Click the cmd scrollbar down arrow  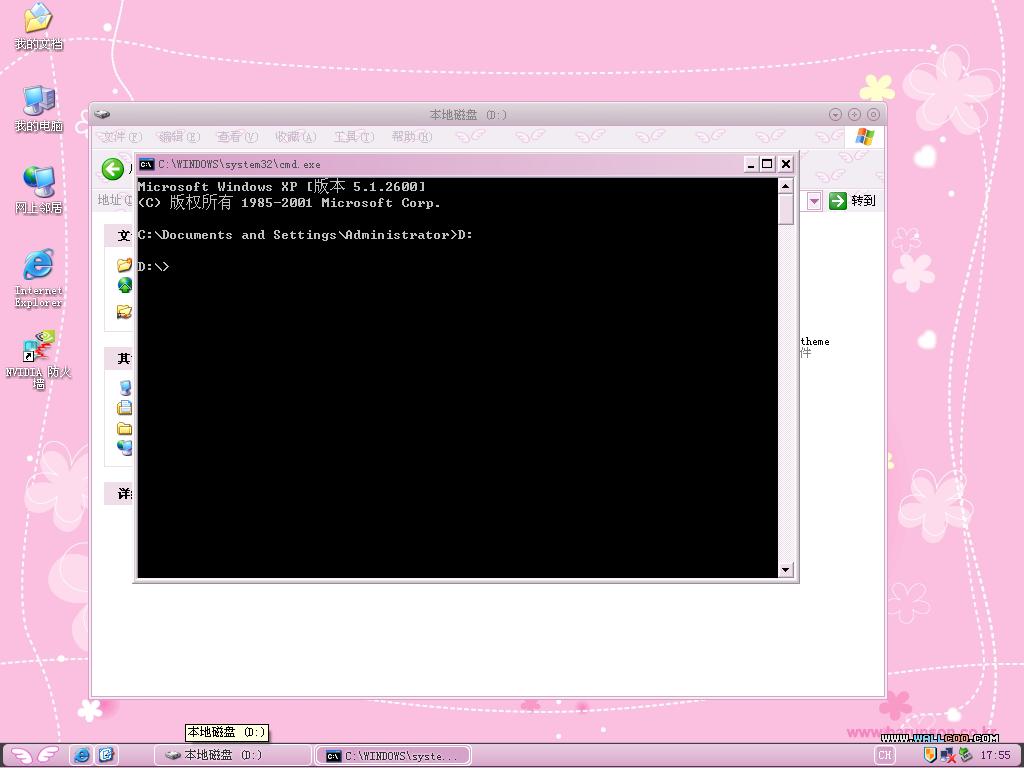pos(786,569)
